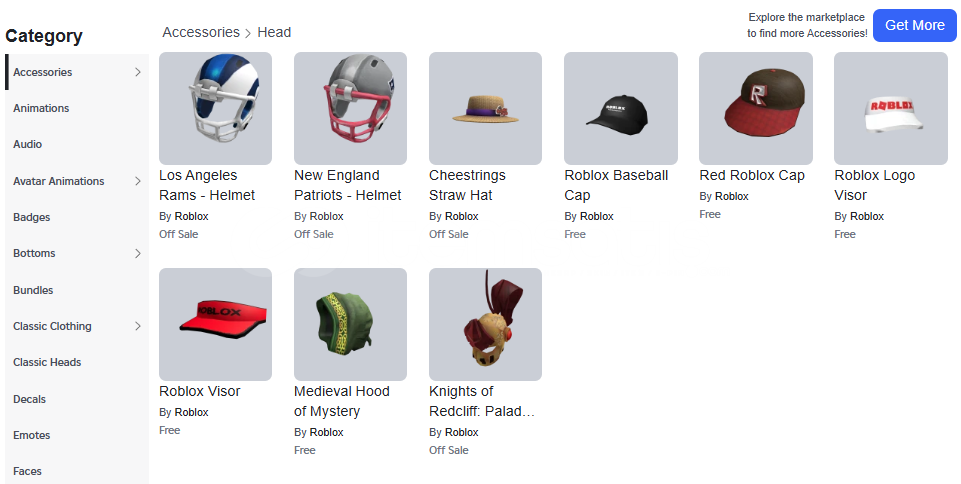Select the Medieval Hood of Mystery image
Viewport: 961px width, 484px height.
click(351, 324)
